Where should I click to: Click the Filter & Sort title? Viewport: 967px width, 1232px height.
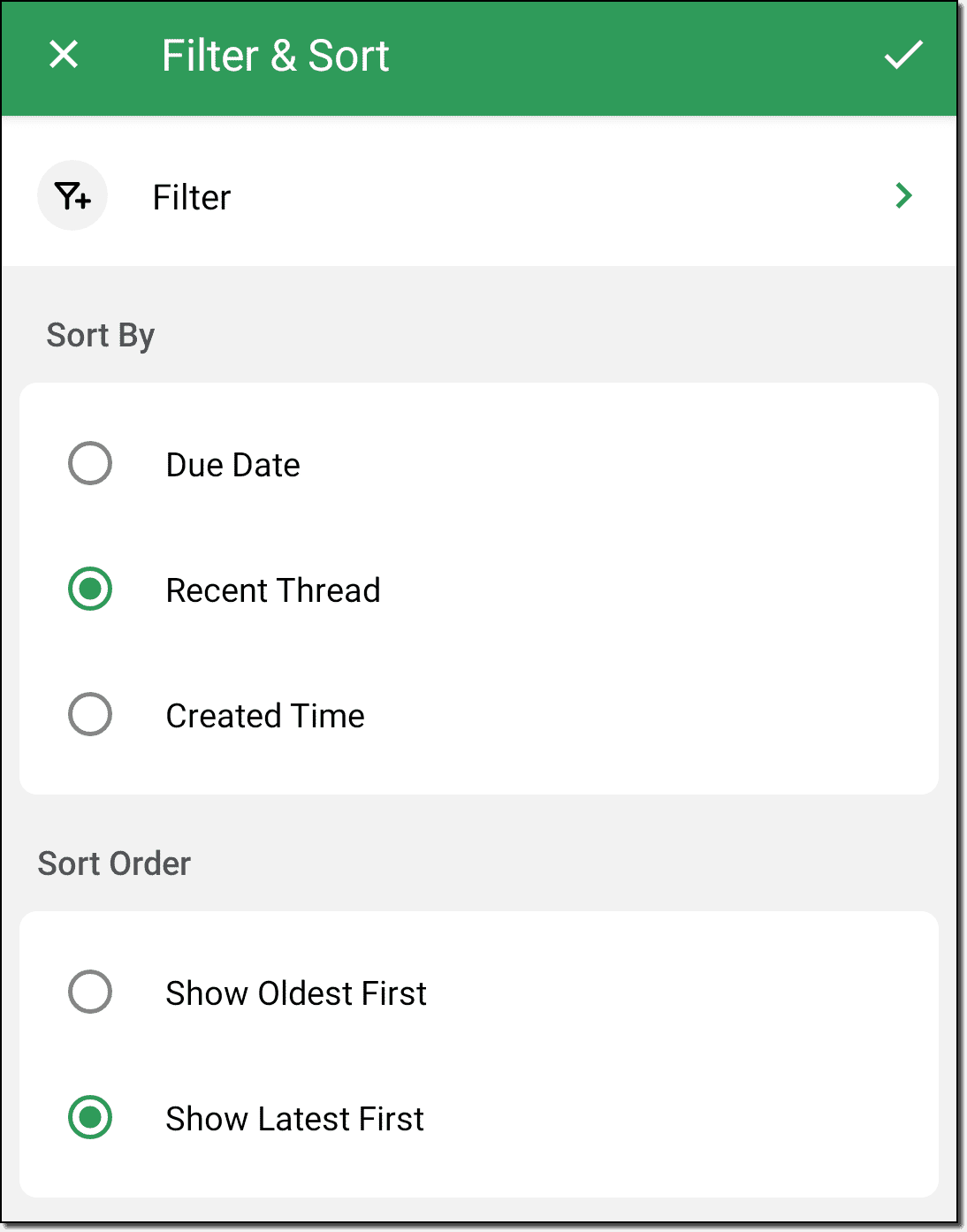(x=275, y=56)
